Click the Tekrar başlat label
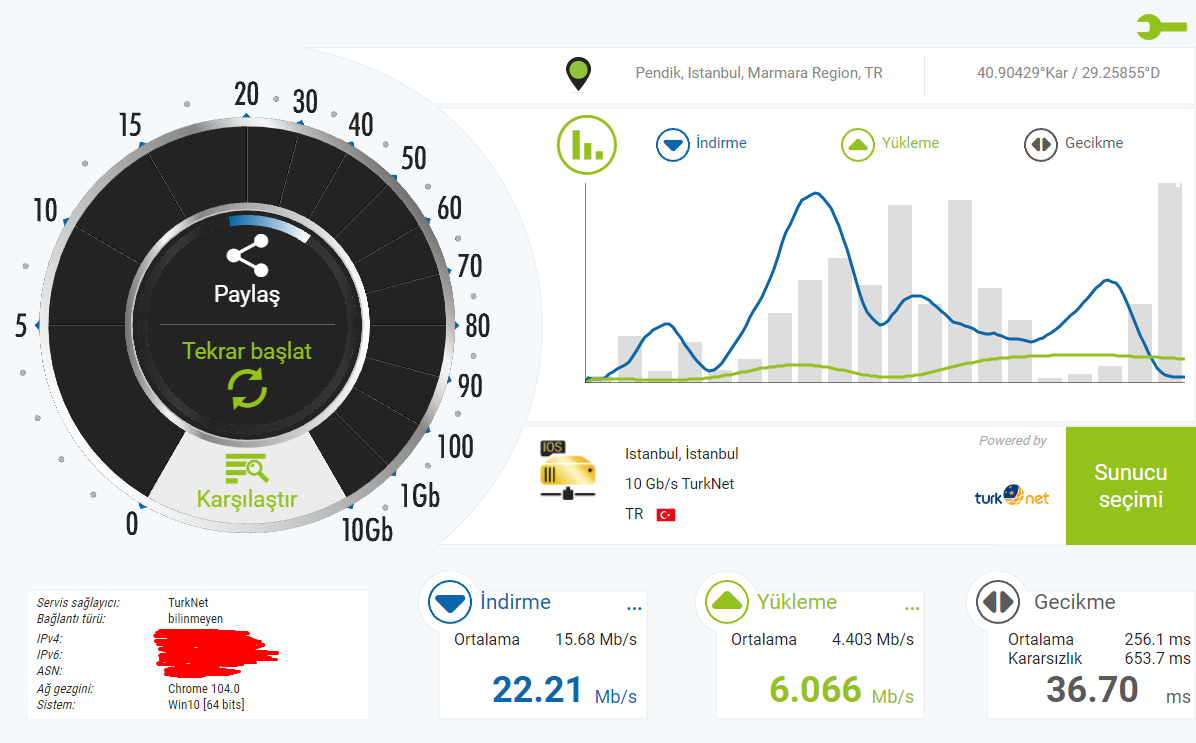 click(x=247, y=351)
